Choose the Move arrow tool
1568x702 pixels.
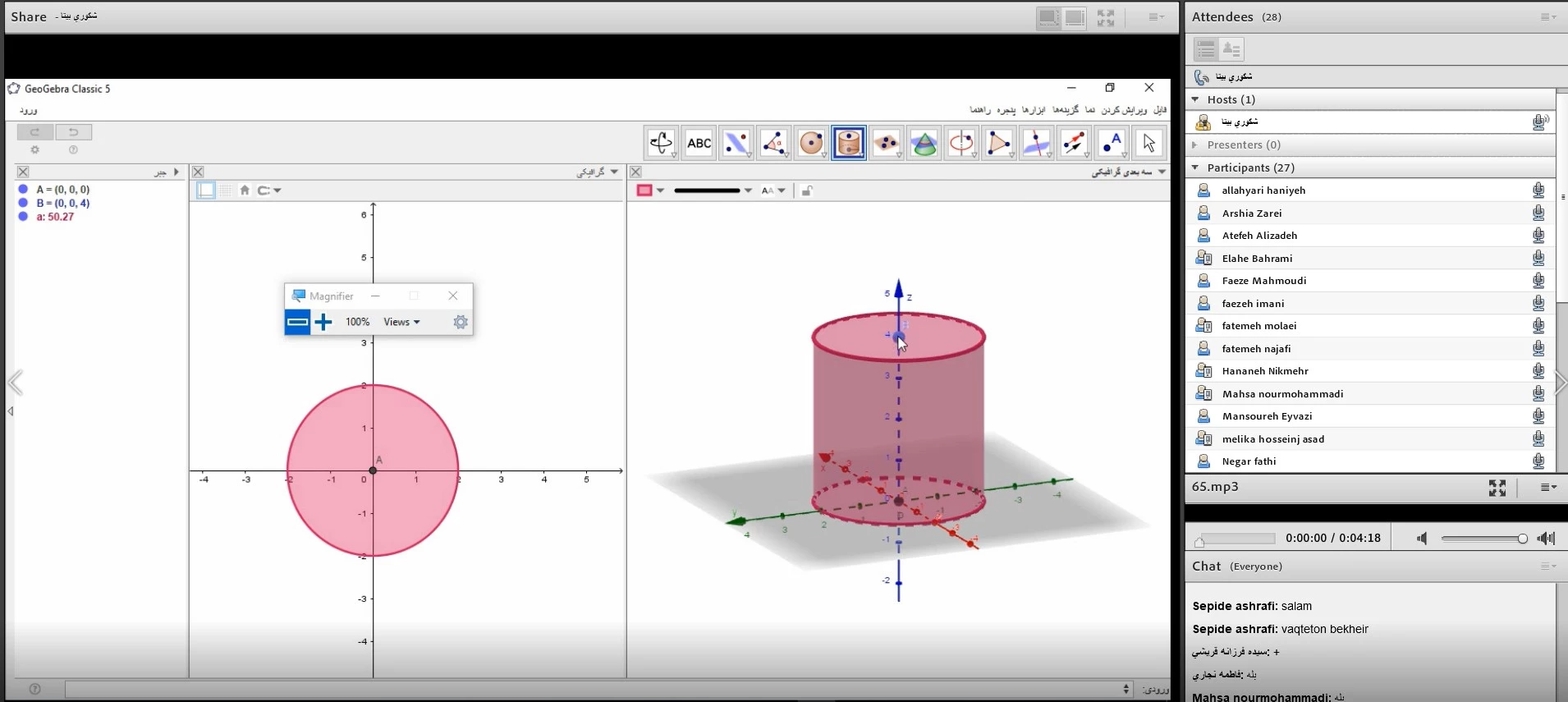coord(1148,144)
